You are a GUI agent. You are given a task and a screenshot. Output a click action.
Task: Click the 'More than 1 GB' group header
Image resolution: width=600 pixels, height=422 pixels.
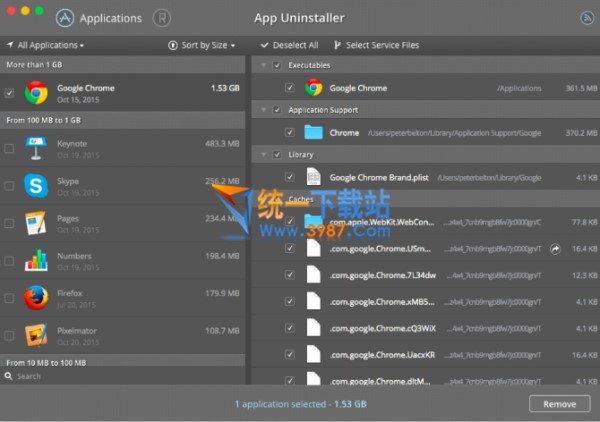(x=122, y=65)
